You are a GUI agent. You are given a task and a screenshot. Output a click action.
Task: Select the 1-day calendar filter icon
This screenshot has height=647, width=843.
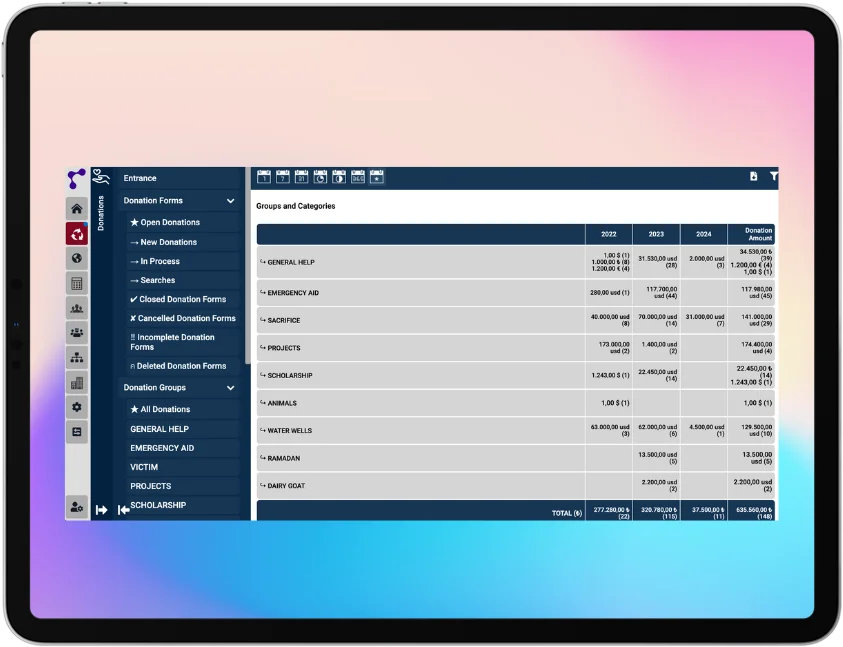tap(264, 177)
